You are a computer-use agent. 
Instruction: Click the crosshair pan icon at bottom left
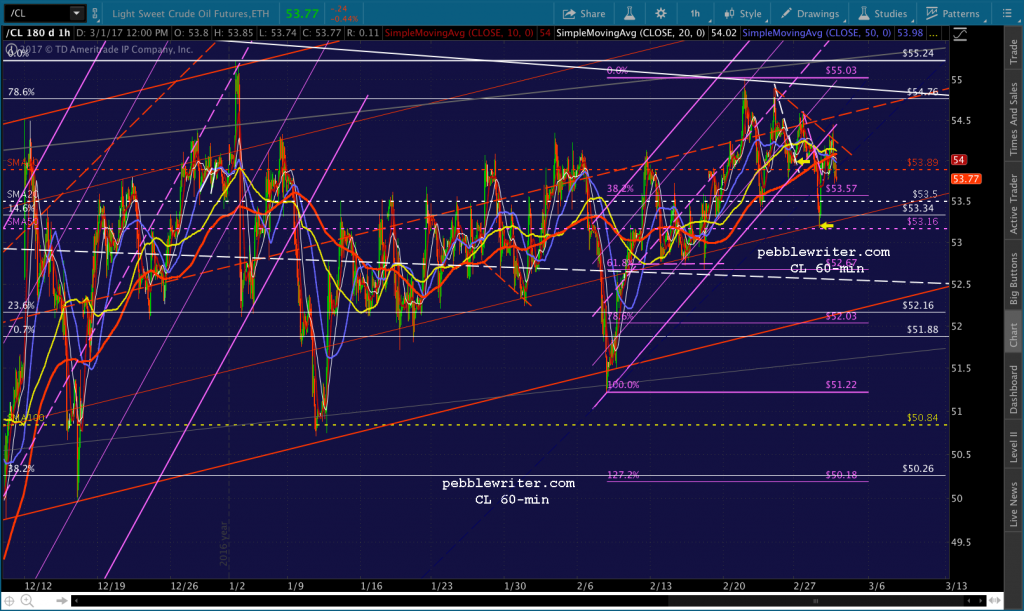click(10, 601)
